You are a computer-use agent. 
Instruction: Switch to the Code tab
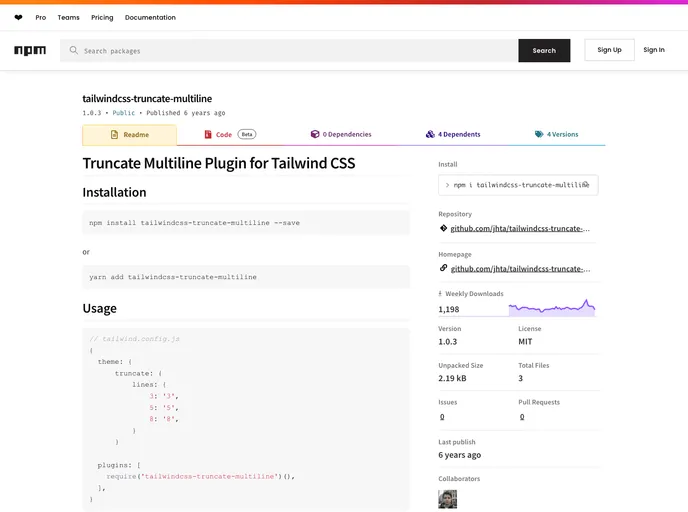point(230,134)
